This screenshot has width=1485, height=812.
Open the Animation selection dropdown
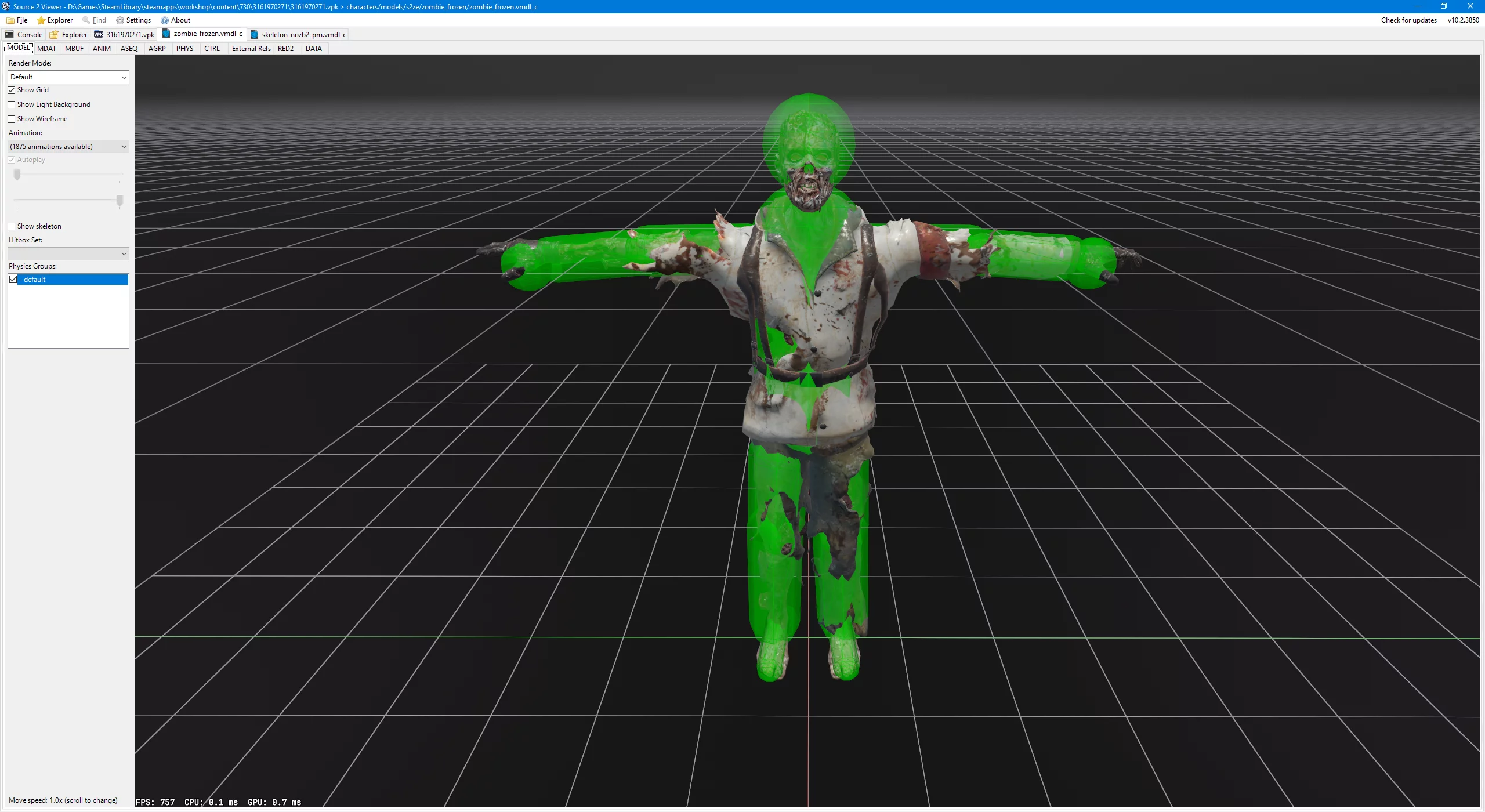pyautogui.click(x=68, y=147)
